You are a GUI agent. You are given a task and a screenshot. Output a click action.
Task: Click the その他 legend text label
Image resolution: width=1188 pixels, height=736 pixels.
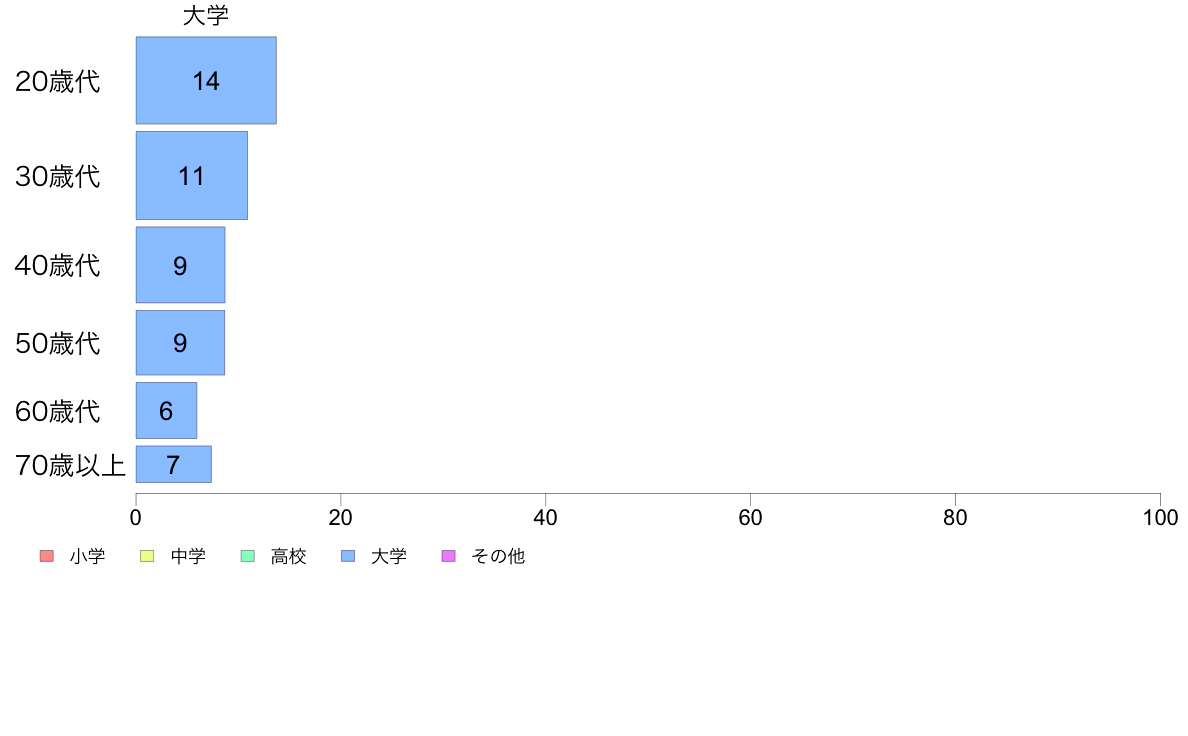point(498,556)
